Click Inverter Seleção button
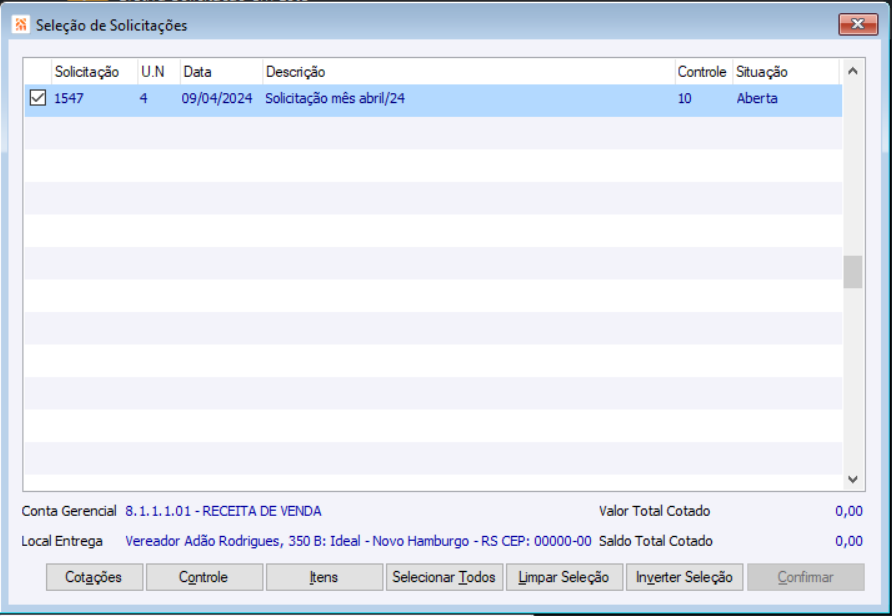Image resolution: width=892 pixels, height=616 pixels. 684,577
